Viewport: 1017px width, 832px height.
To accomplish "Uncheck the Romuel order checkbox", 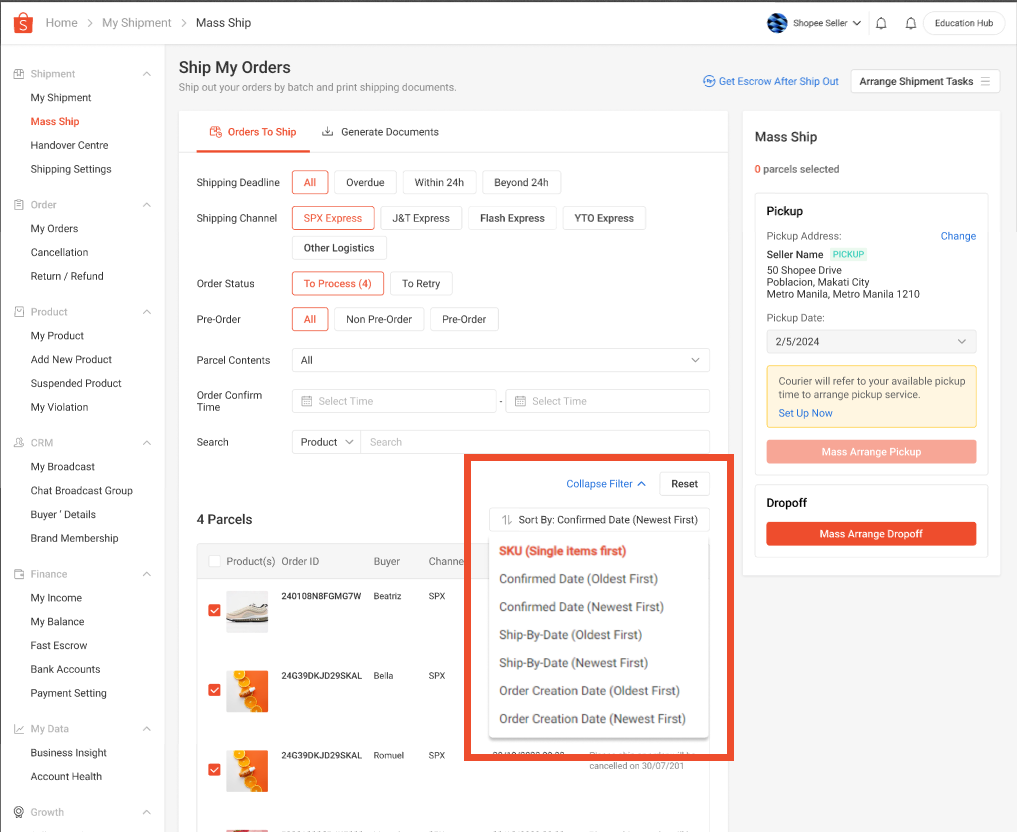I will 214,770.
